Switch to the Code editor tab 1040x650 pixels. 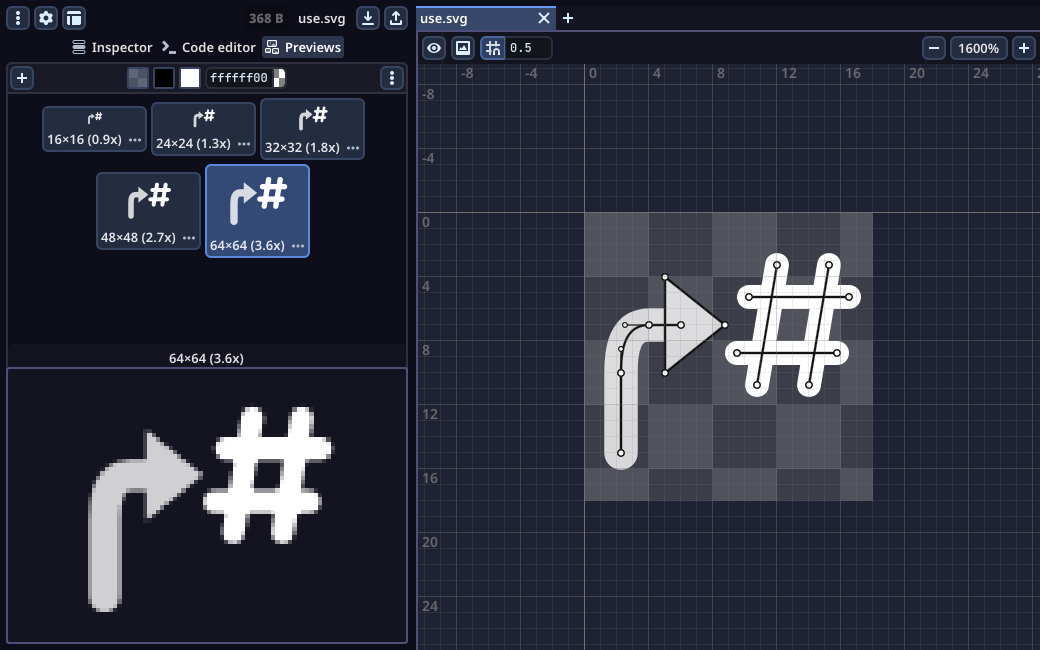209,47
